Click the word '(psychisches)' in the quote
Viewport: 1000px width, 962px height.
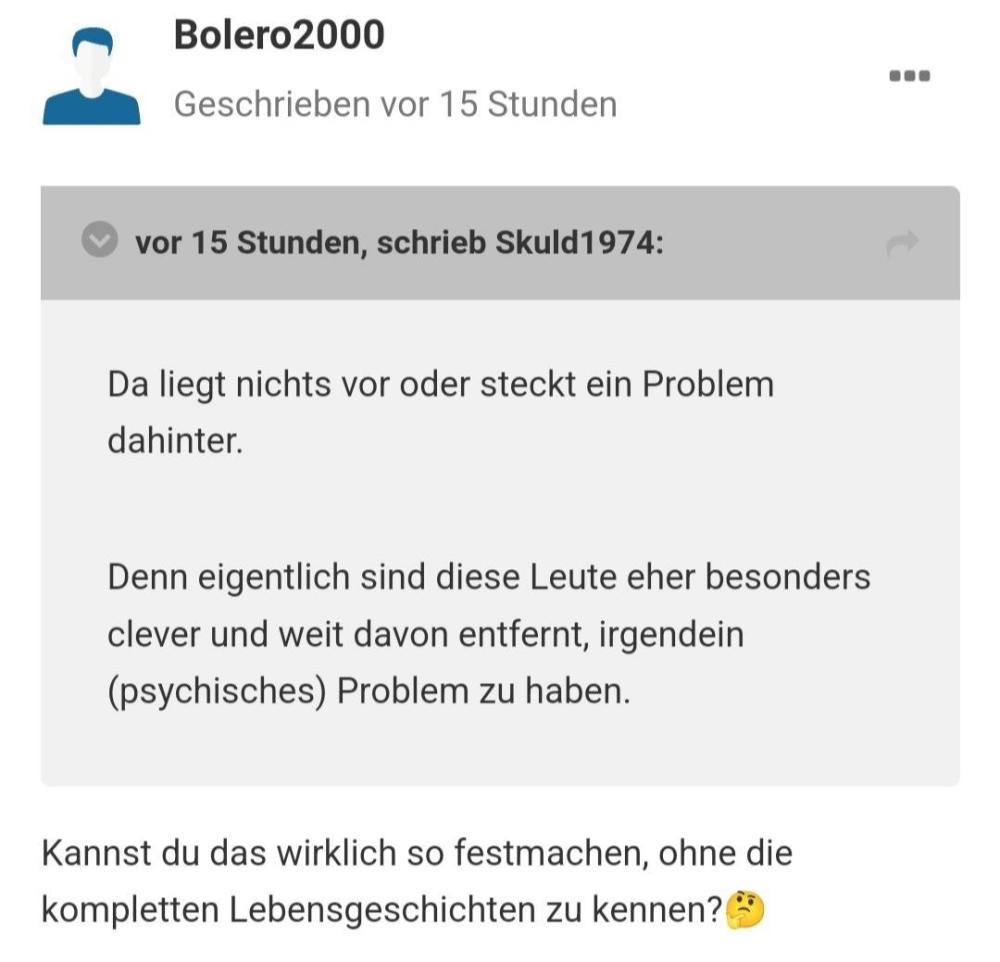coord(217,692)
